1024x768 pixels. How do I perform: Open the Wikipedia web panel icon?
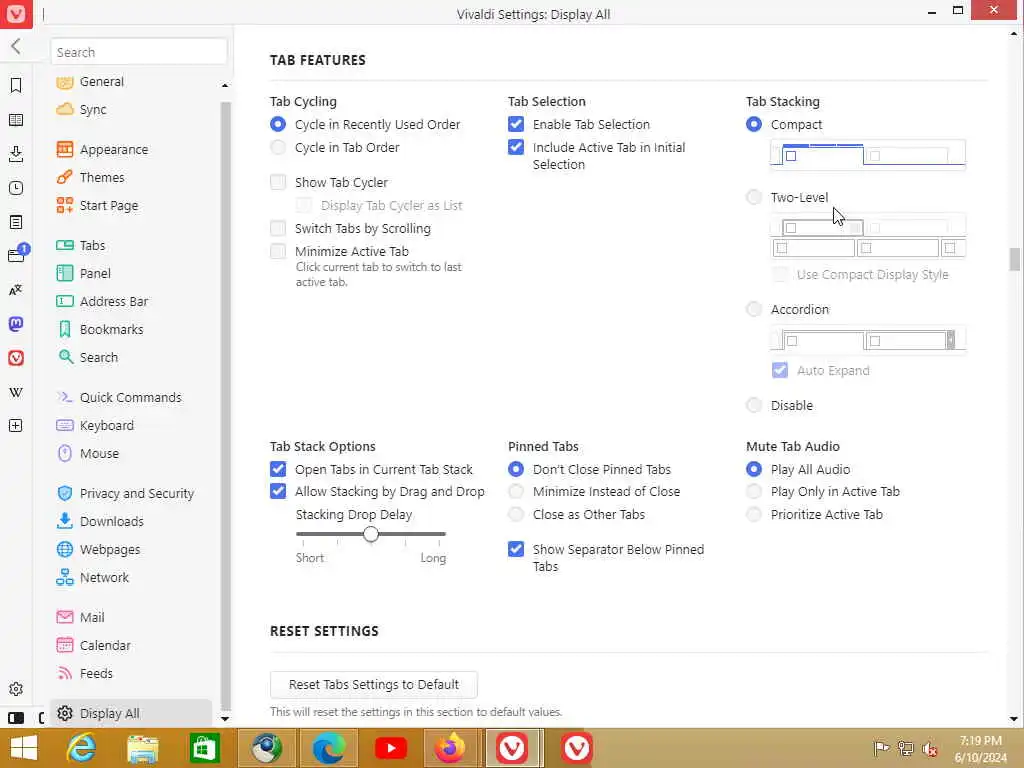pos(16,392)
